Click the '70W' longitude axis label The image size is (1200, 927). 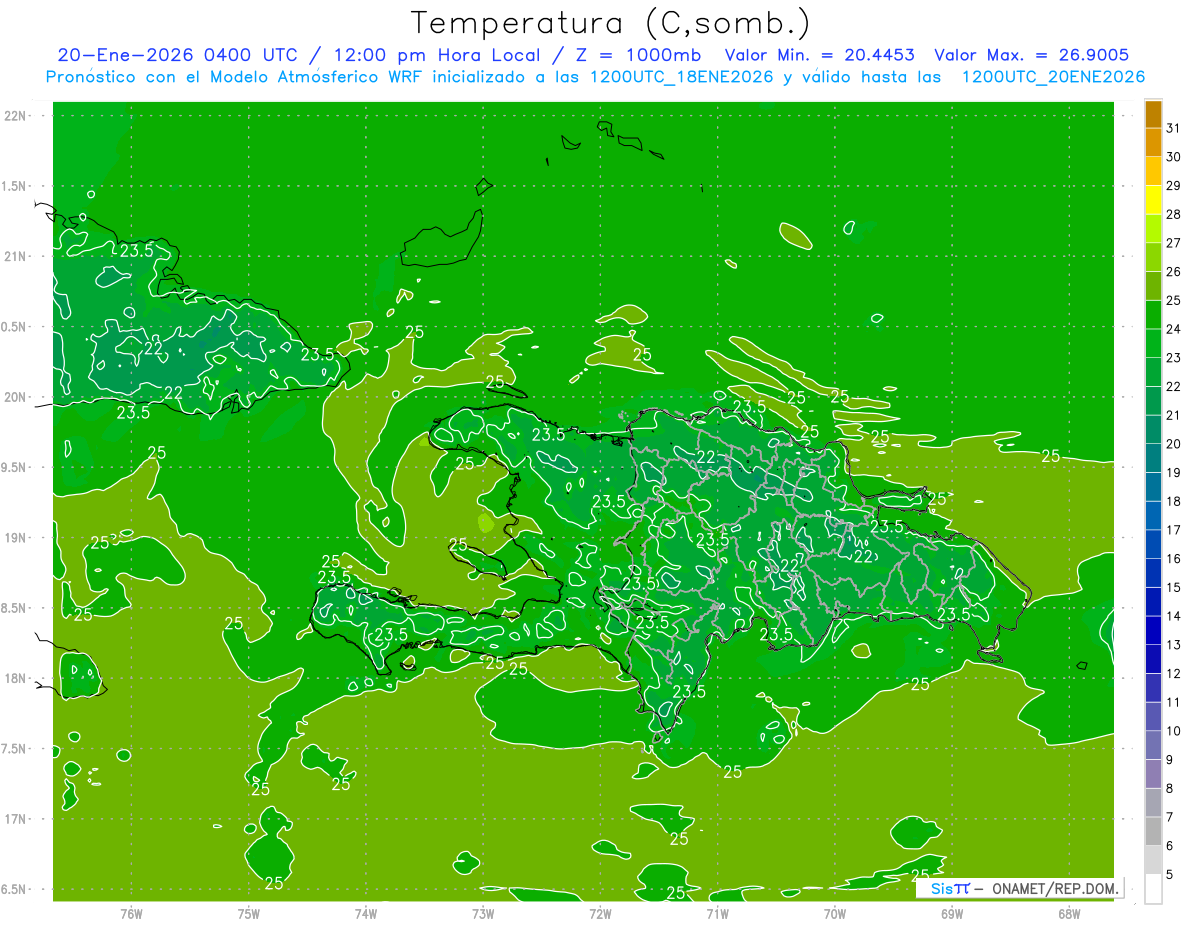[x=835, y=914]
